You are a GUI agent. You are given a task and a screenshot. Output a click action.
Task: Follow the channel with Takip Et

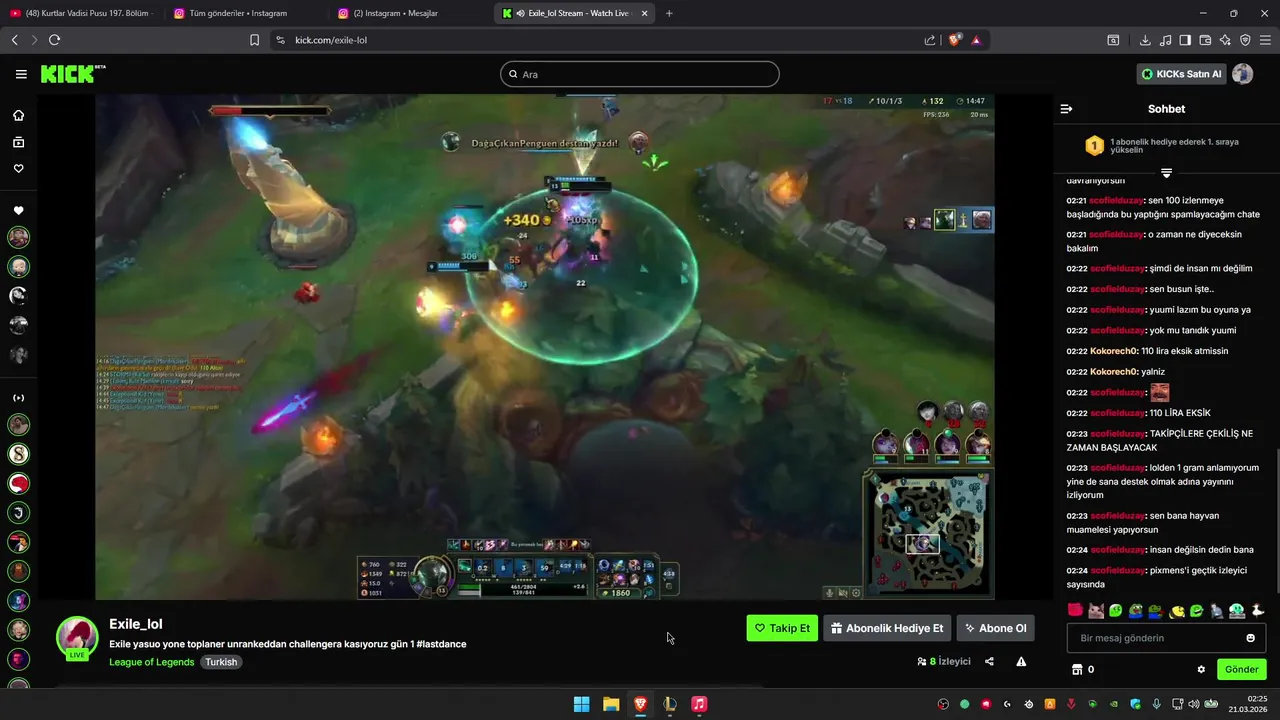point(782,628)
